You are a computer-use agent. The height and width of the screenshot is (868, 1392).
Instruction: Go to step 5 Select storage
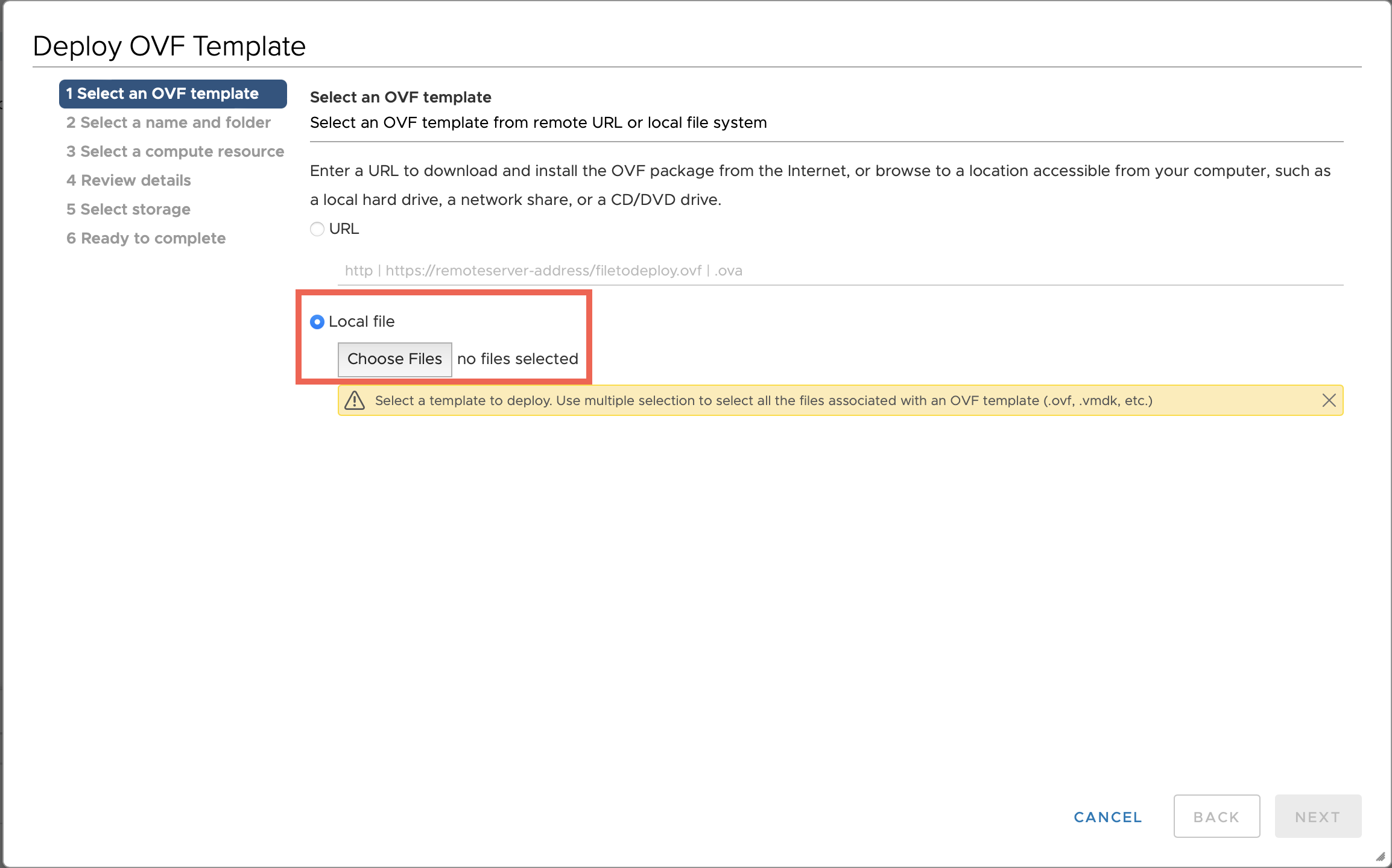point(128,210)
